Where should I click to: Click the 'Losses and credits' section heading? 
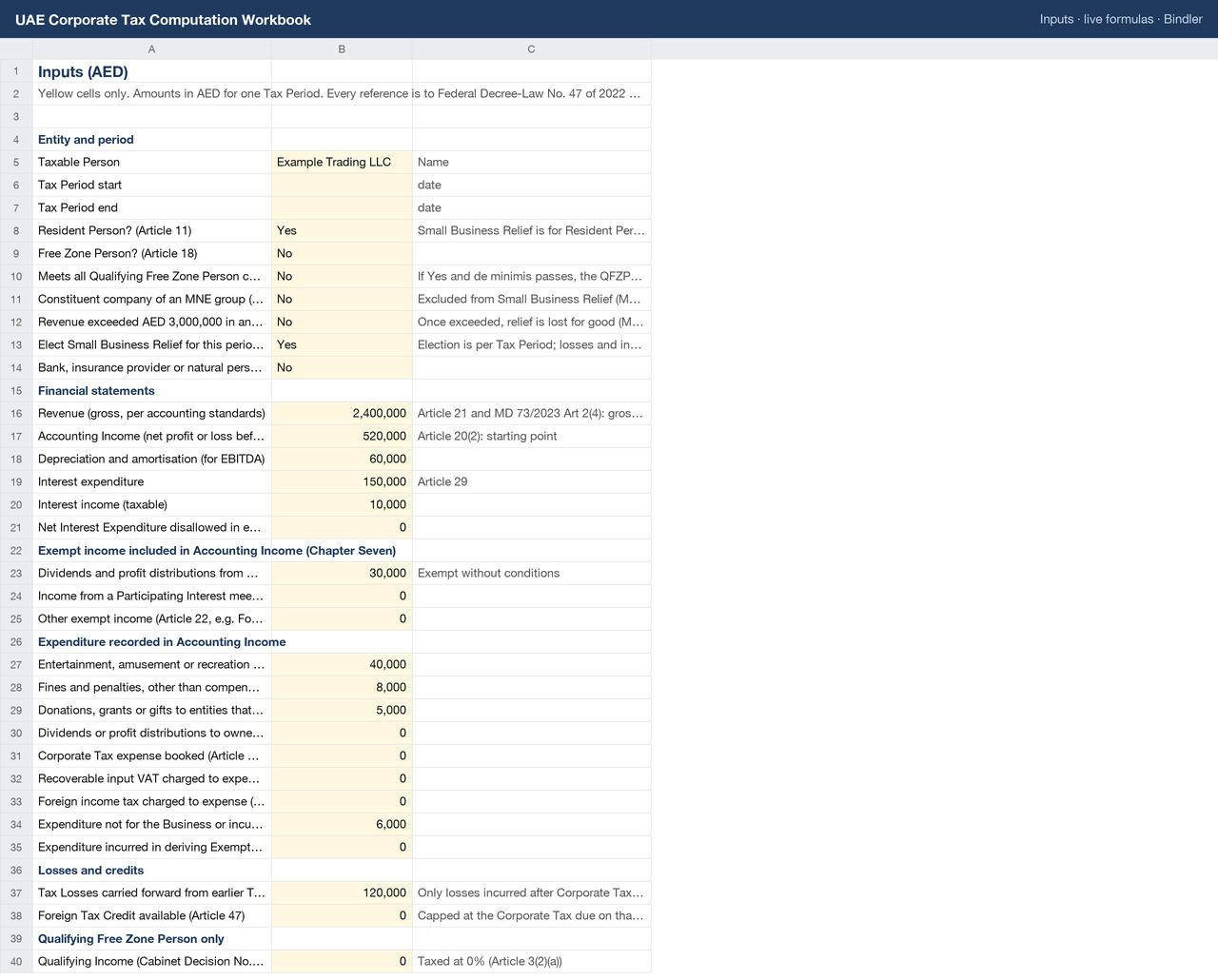(90, 870)
